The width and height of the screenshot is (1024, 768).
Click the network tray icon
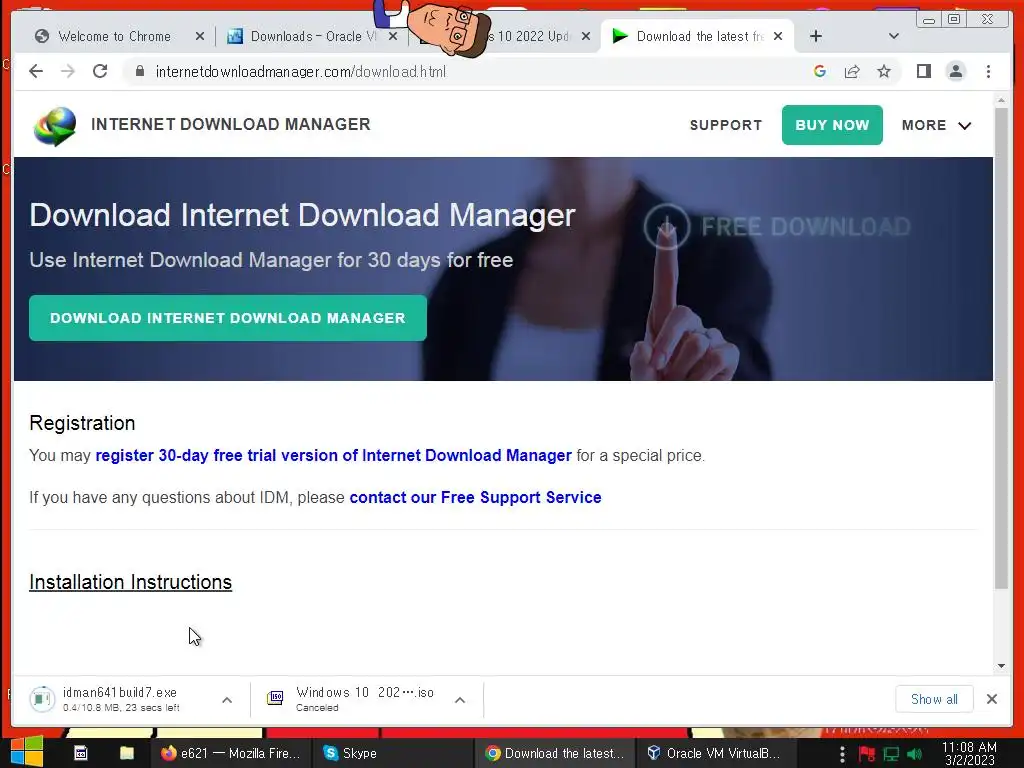[891, 754]
